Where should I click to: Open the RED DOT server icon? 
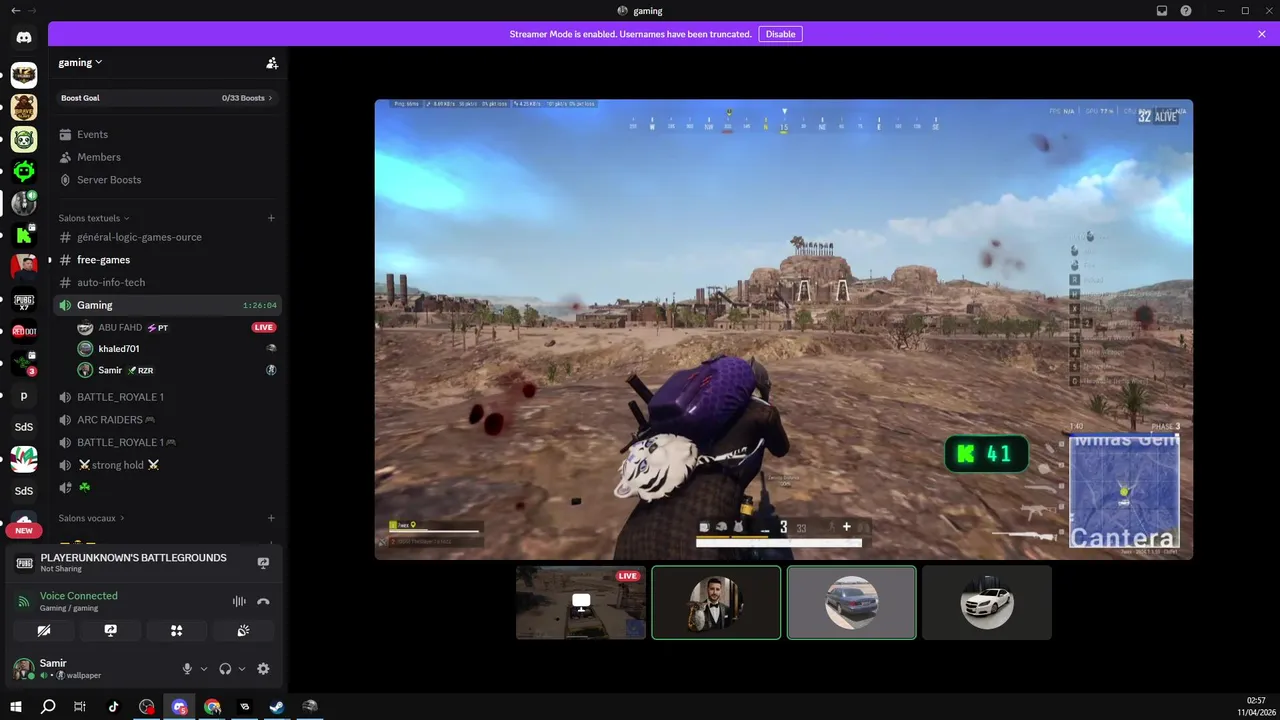(24, 331)
